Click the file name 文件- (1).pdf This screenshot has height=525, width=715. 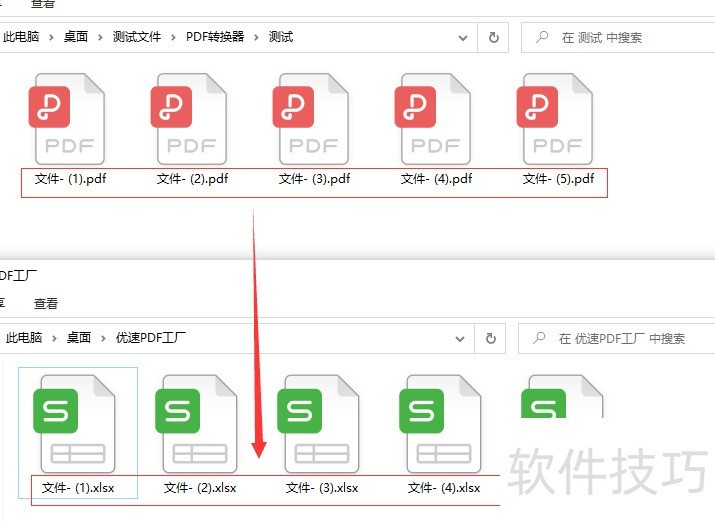[71, 179]
